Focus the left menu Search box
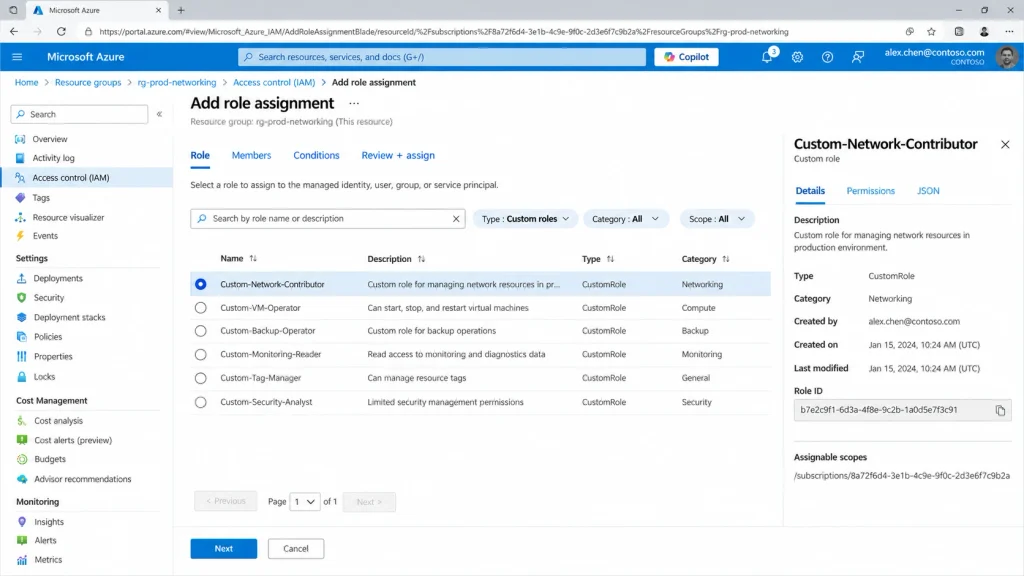1024x576 pixels. pos(80,114)
